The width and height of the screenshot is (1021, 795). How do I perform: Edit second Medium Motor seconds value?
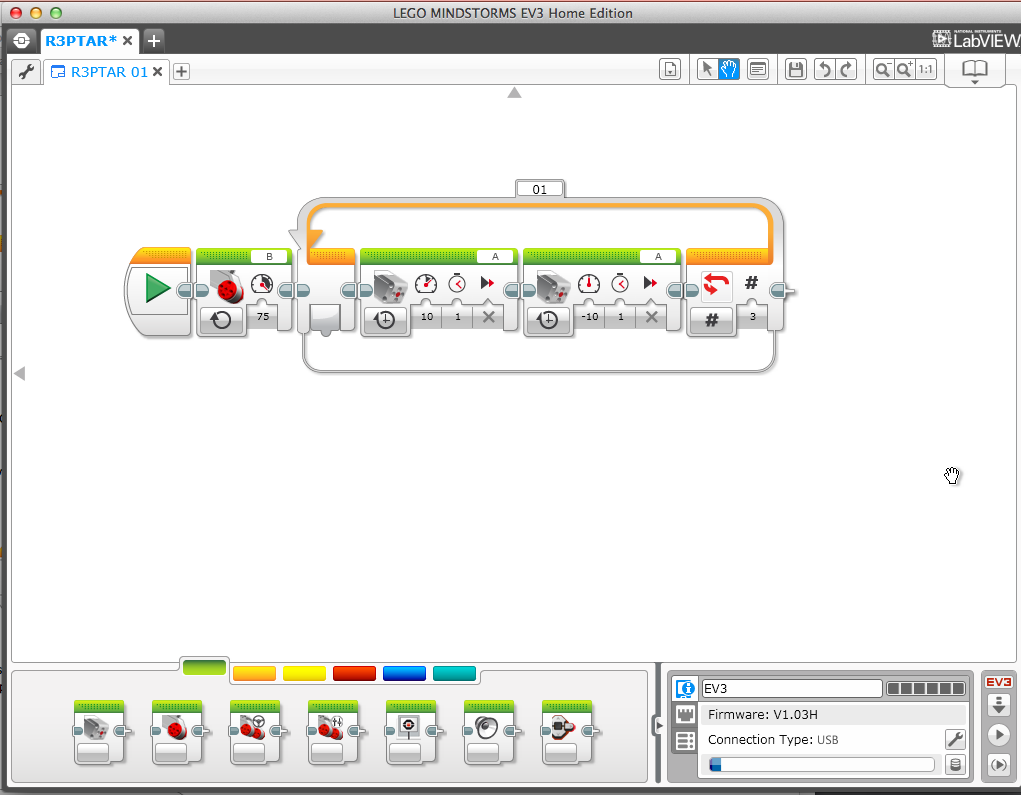click(x=621, y=316)
